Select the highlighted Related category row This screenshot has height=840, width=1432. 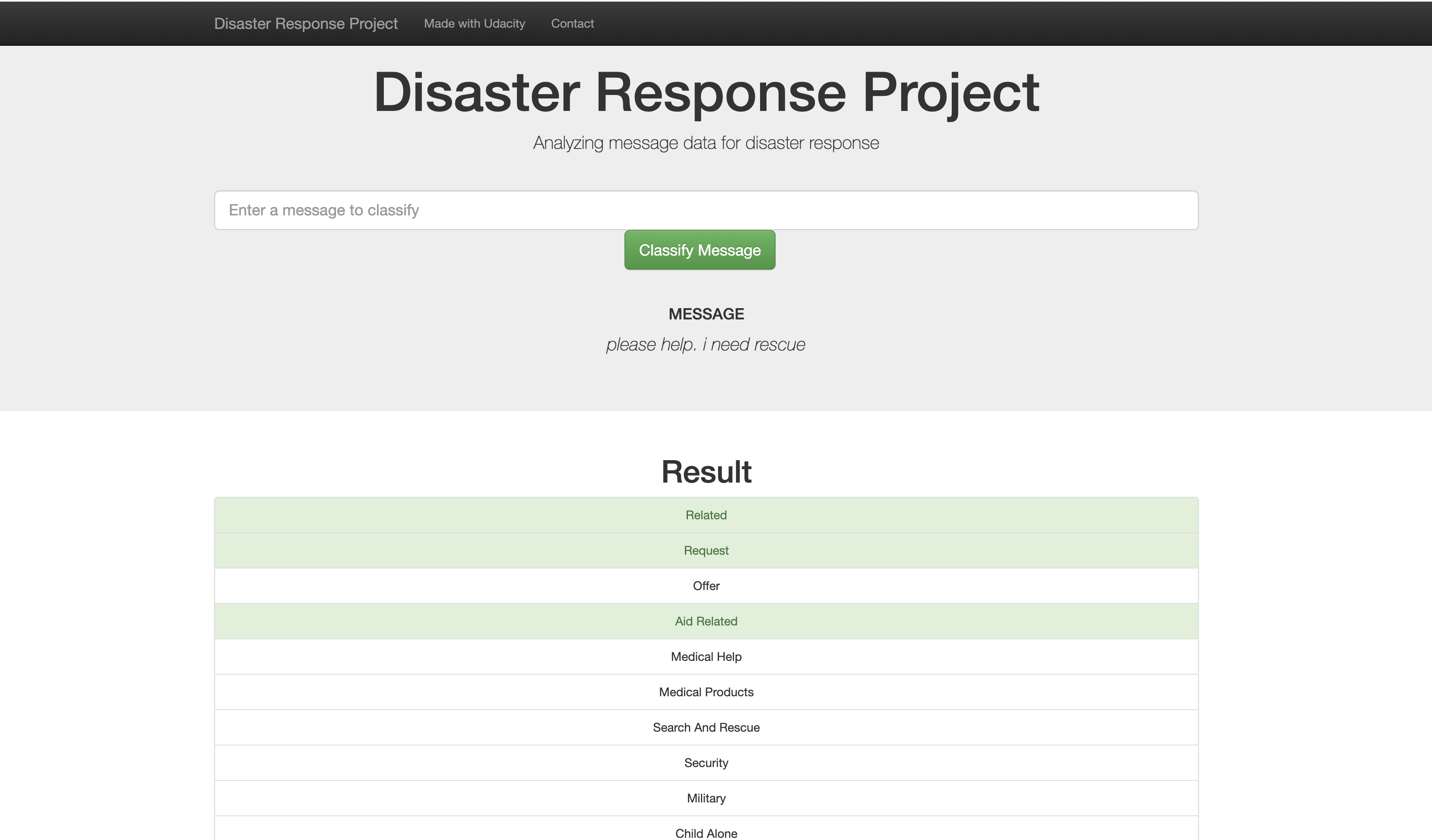(706, 515)
